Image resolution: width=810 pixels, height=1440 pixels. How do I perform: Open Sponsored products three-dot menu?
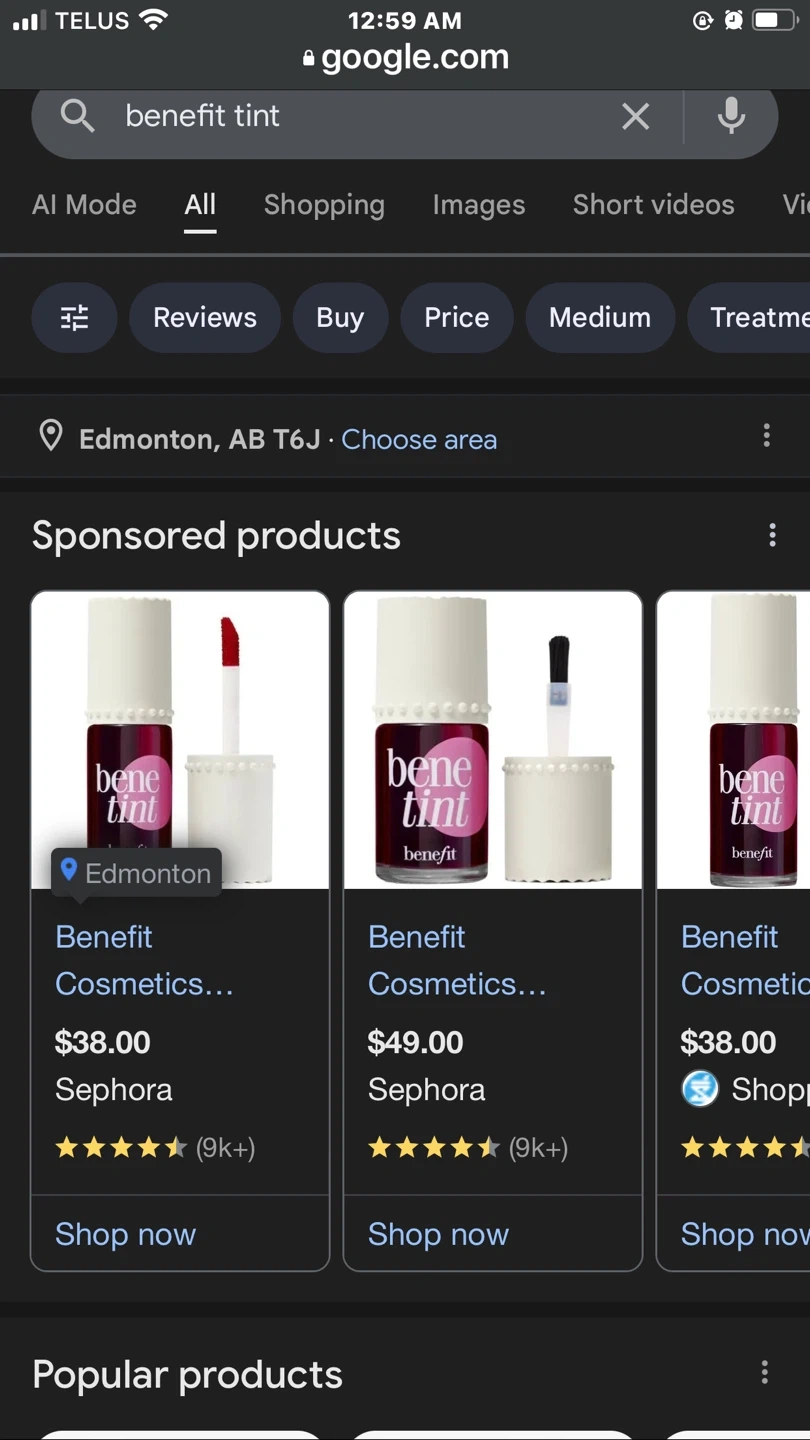tap(772, 535)
